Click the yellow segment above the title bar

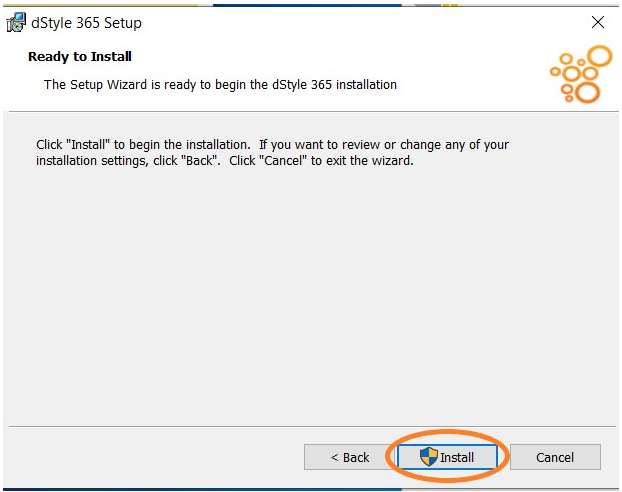coord(450,5)
